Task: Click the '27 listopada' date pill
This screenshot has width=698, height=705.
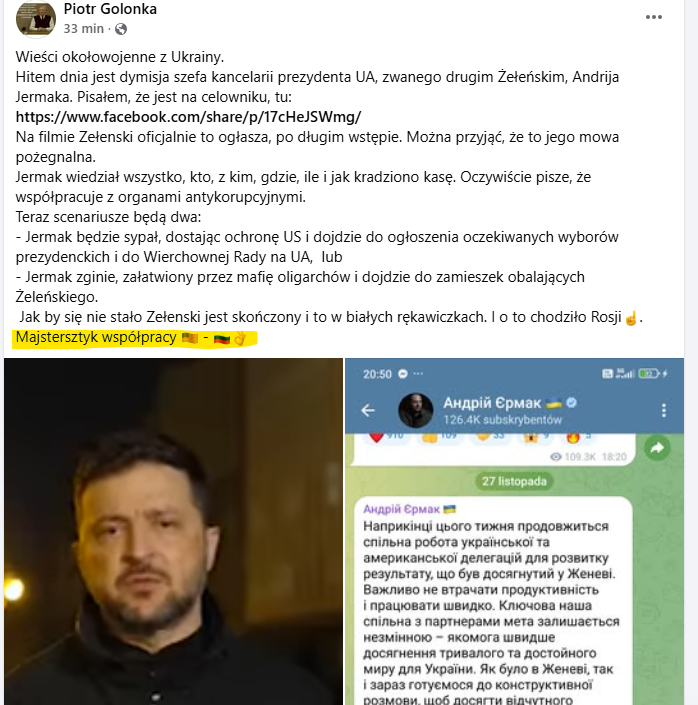Action: (514, 481)
